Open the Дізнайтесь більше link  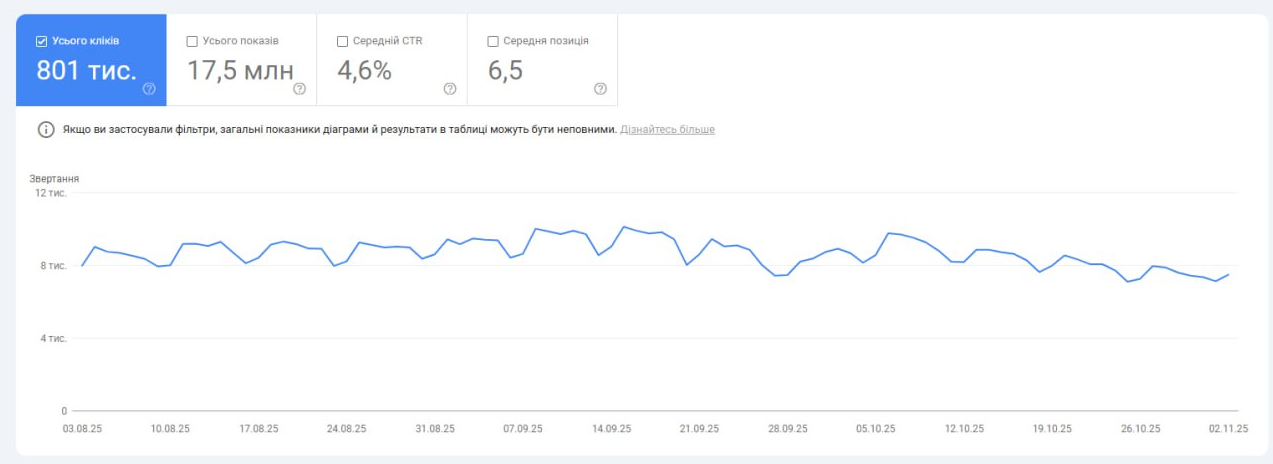click(x=667, y=130)
